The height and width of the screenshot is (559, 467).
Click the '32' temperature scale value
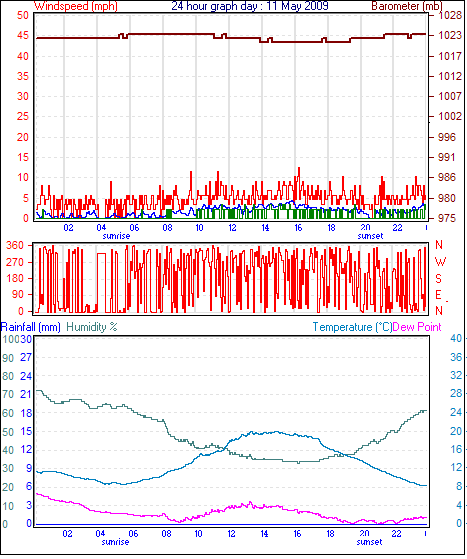(456, 375)
